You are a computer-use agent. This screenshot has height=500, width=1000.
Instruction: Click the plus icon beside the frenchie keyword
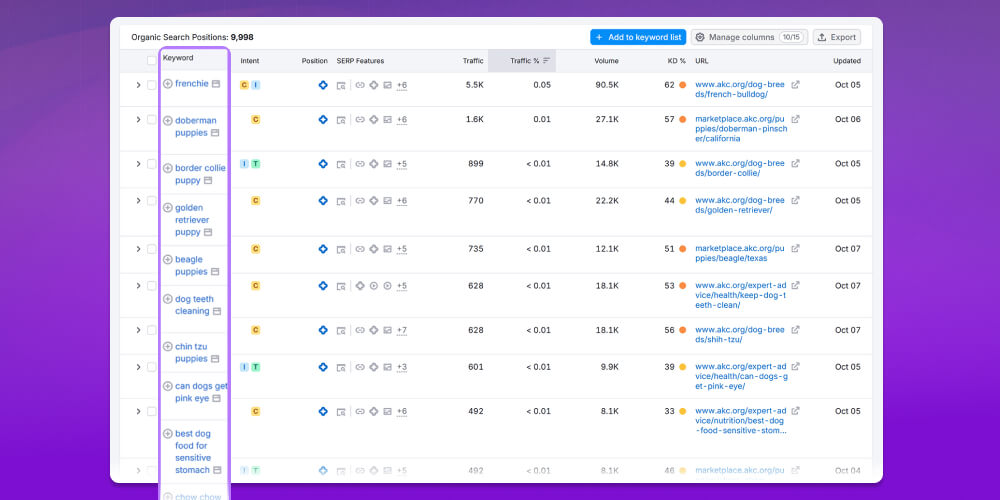(168, 84)
